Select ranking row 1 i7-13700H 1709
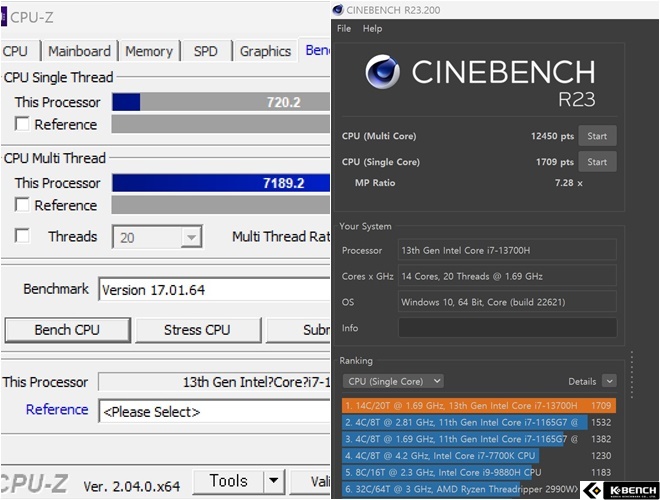The width and height of the screenshot is (660, 500). tap(479, 406)
